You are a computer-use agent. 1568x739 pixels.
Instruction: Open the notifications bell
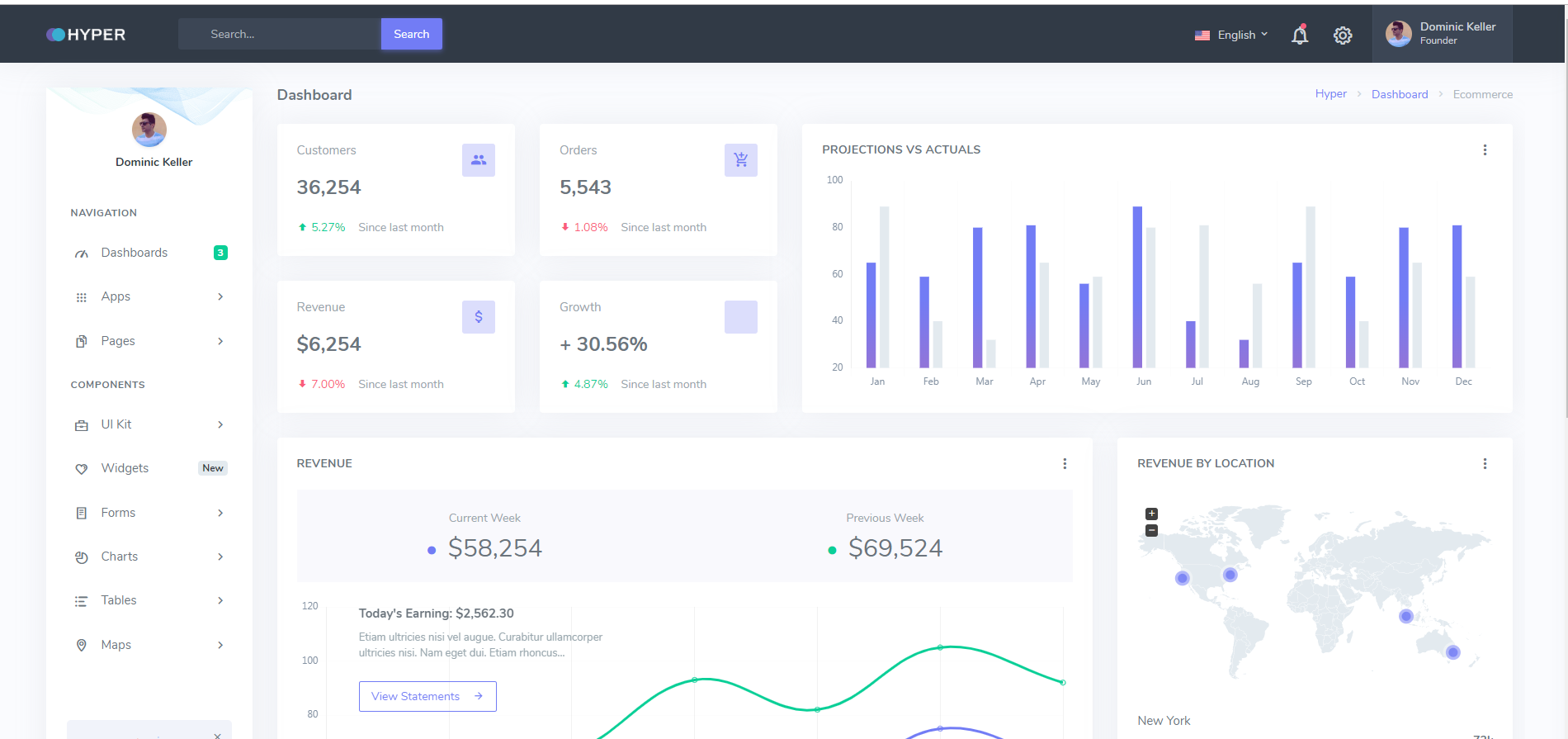(x=1300, y=35)
